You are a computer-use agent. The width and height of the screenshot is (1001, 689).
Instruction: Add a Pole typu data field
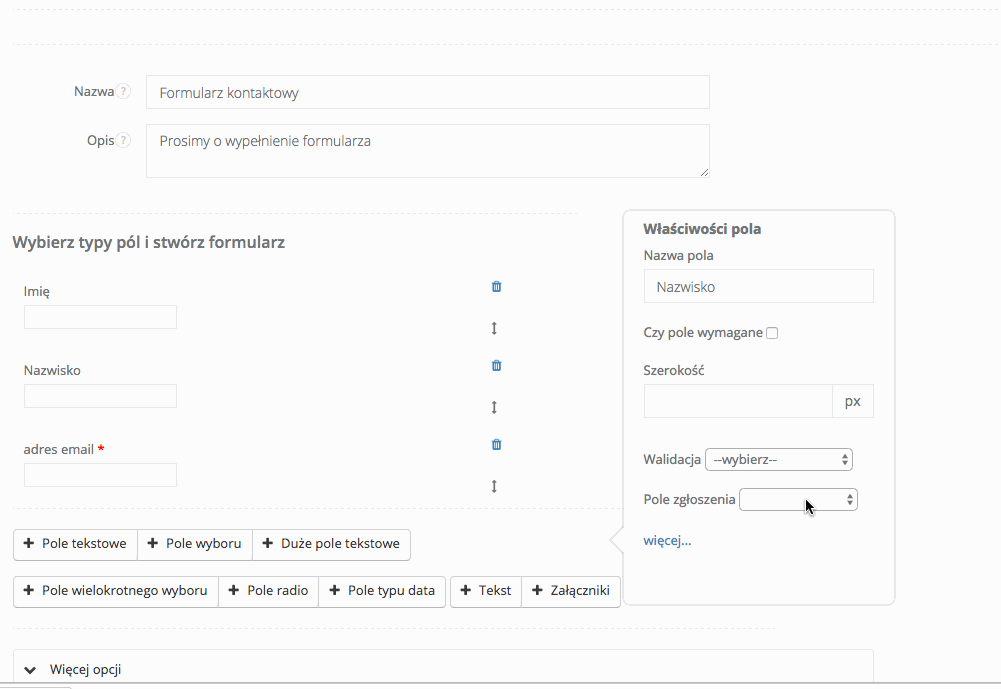pyautogui.click(x=382, y=591)
